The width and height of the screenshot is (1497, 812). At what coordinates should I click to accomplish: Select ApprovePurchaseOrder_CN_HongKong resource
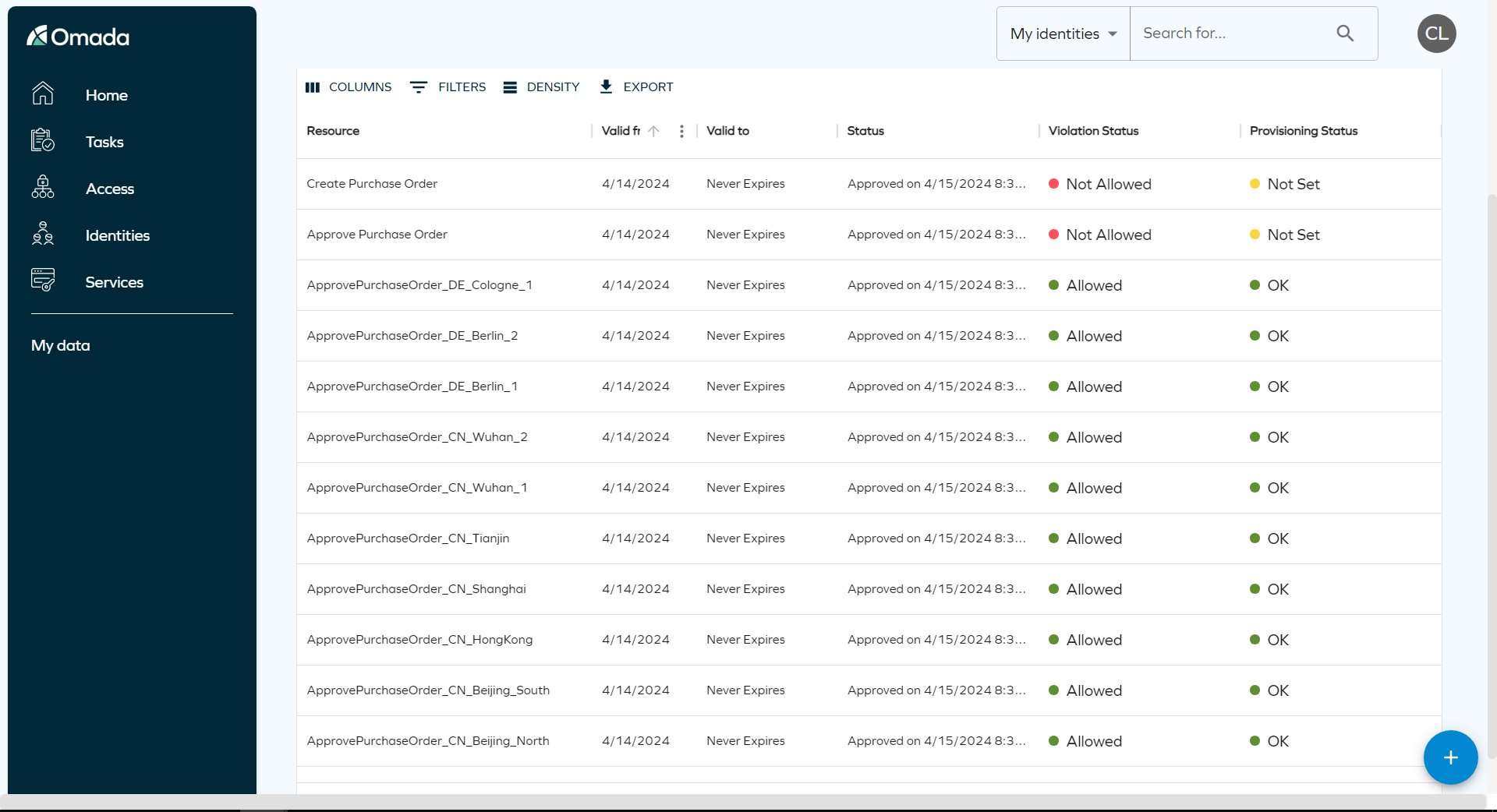[419, 640]
